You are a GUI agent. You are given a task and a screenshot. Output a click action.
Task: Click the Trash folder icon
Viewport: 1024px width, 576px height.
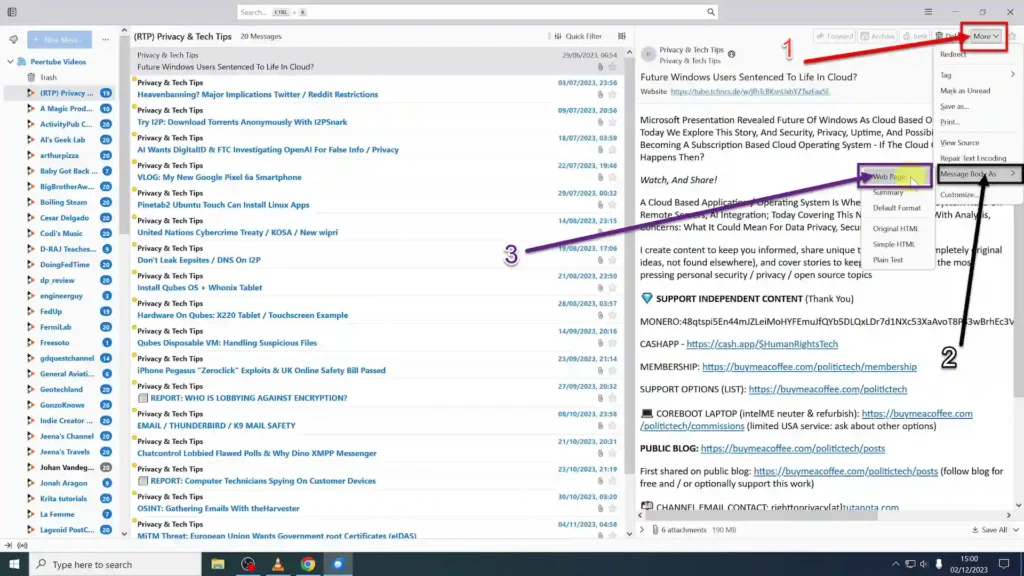point(31,77)
